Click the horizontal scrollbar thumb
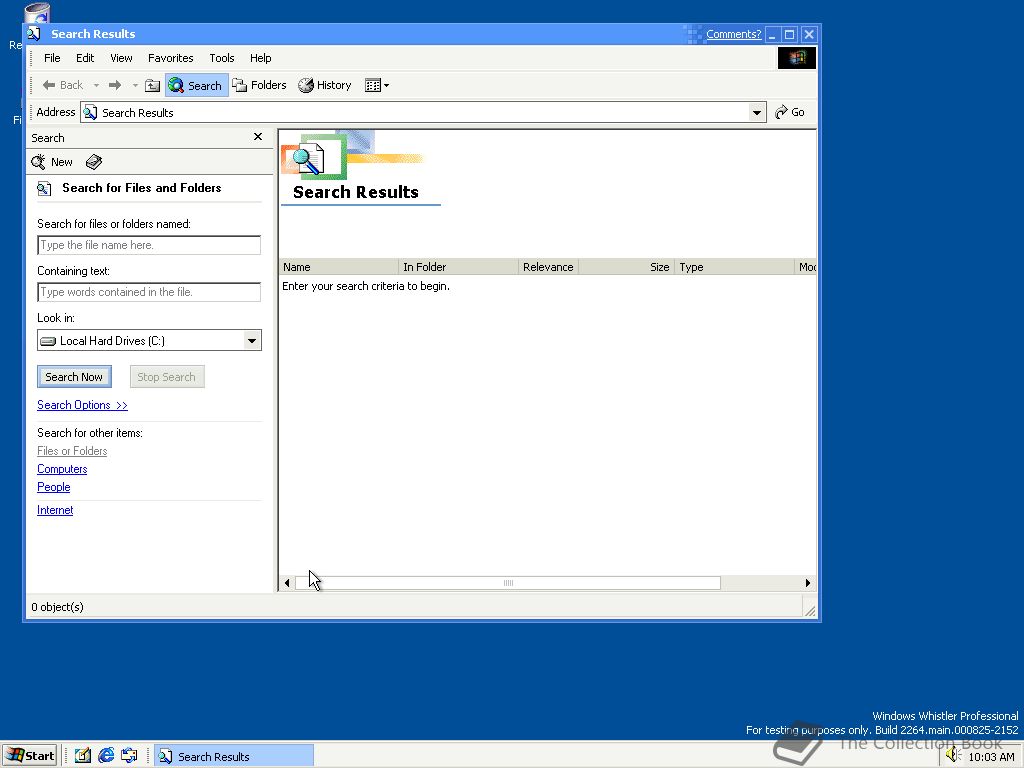The image size is (1024, 768). click(508, 583)
